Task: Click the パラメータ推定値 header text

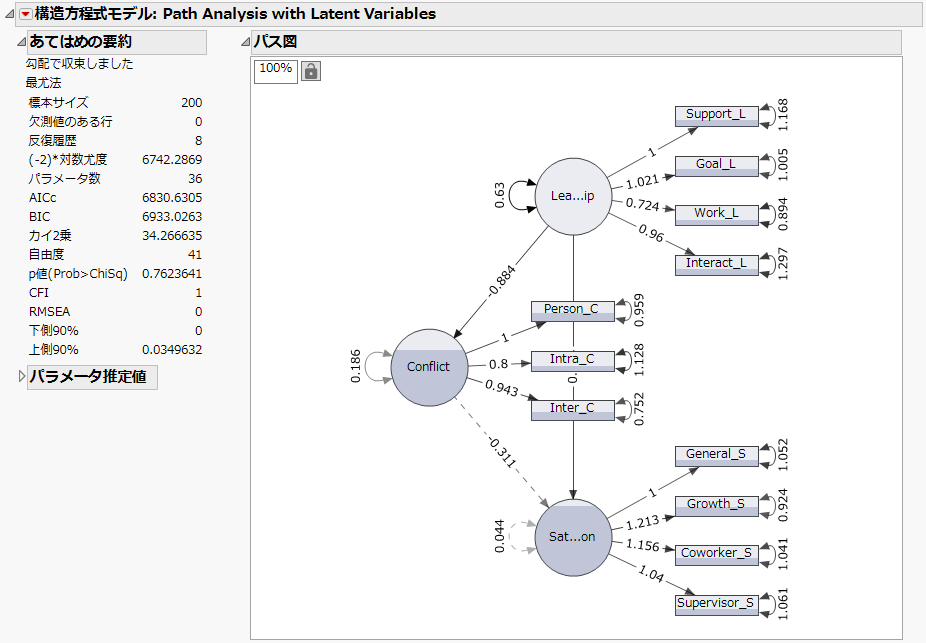Action: tap(88, 376)
